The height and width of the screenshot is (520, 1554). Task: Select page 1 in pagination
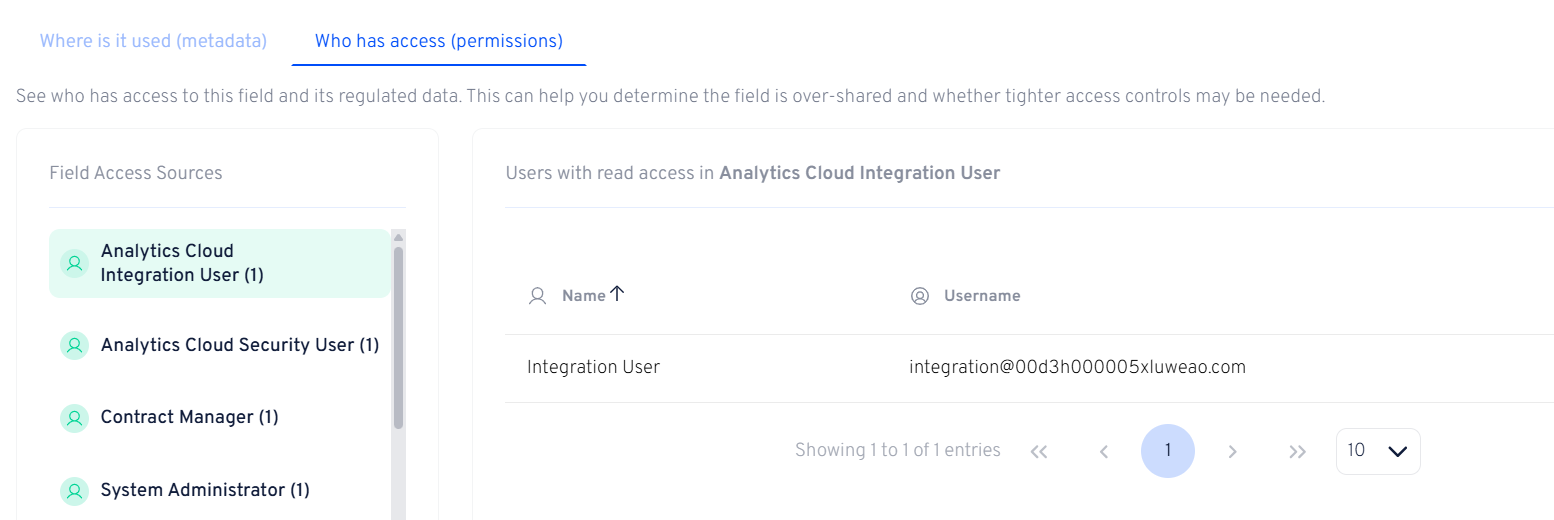1167,451
